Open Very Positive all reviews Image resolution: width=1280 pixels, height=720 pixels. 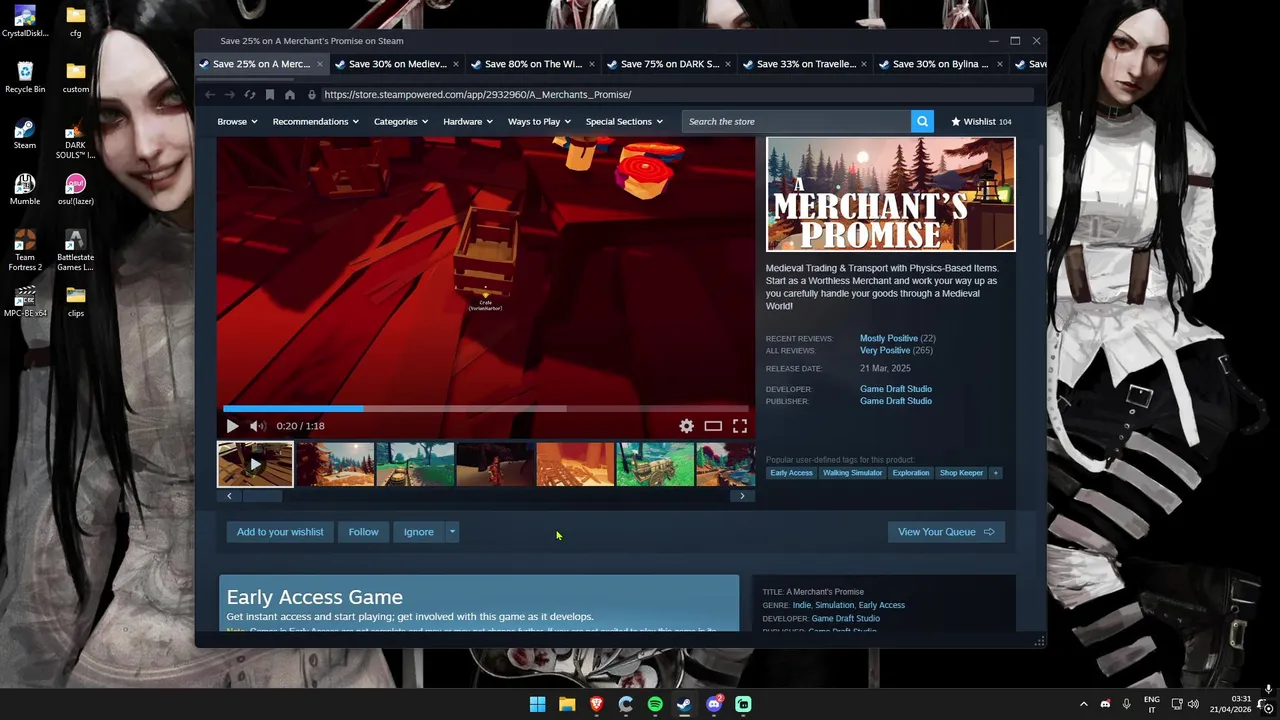click(885, 351)
